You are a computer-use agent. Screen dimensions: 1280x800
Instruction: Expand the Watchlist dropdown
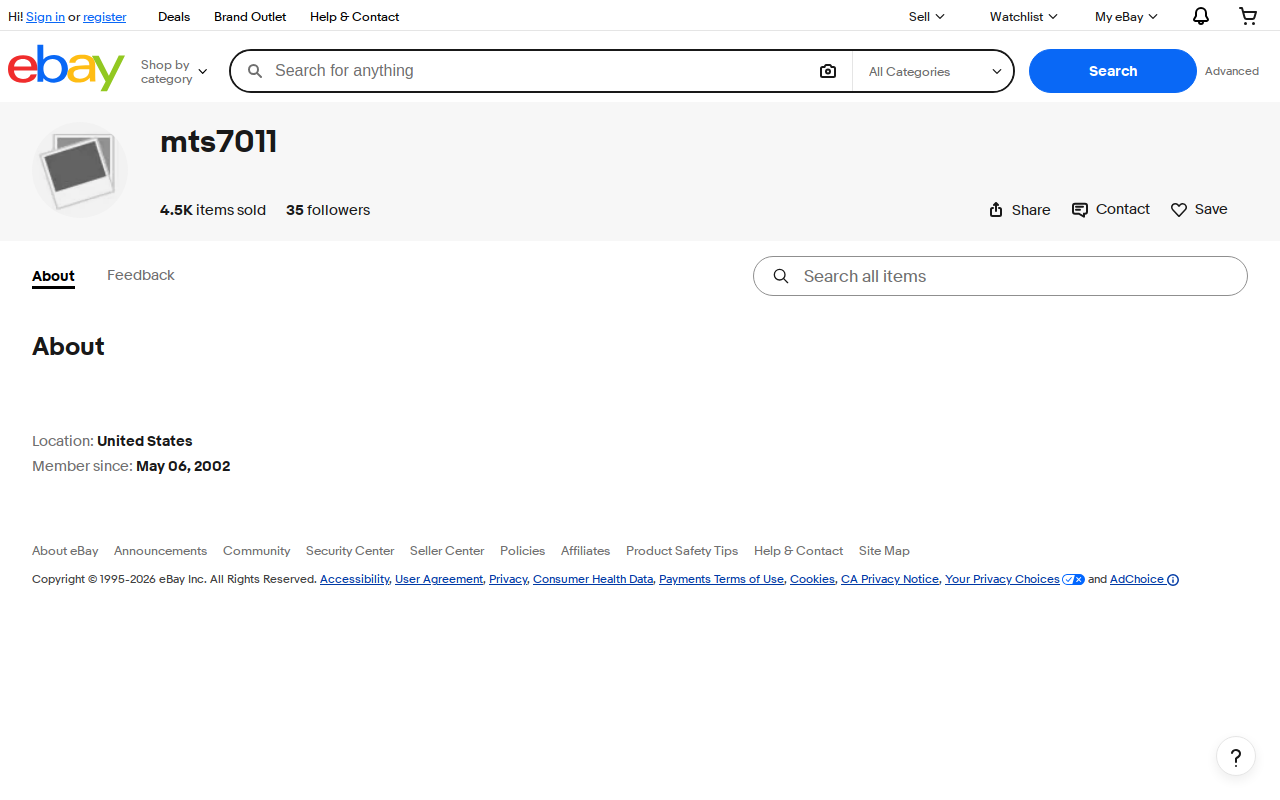pyautogui.click(x=1023, y=16)
